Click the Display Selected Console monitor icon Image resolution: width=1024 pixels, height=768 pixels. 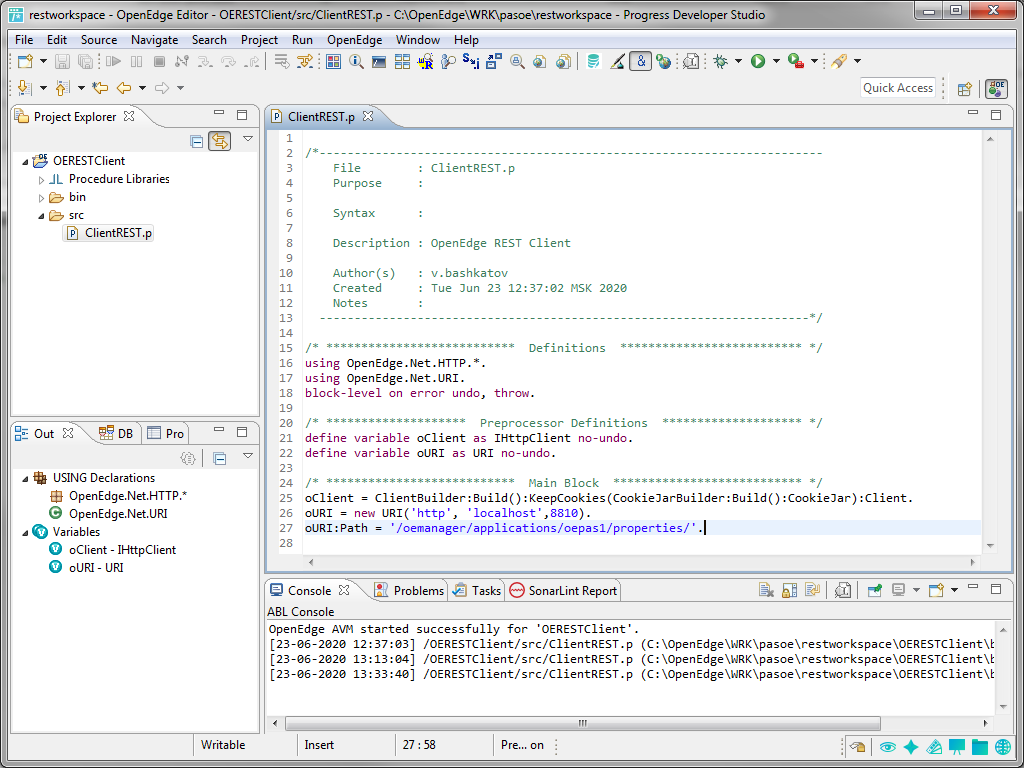[x=899, y=590]
